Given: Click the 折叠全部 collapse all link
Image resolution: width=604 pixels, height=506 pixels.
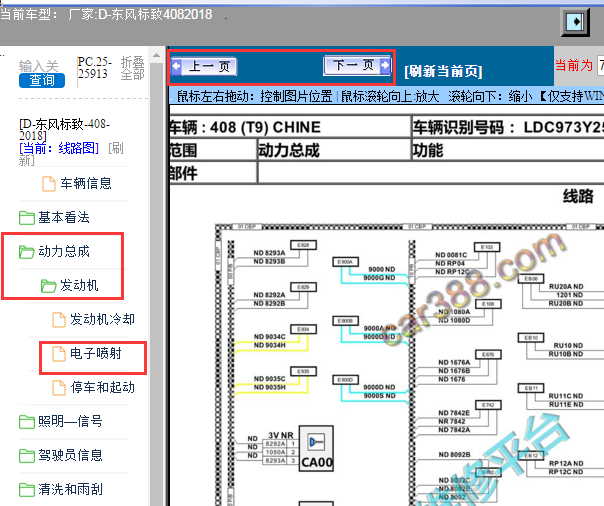Looking at the screenshot, I should click(133, 68).
